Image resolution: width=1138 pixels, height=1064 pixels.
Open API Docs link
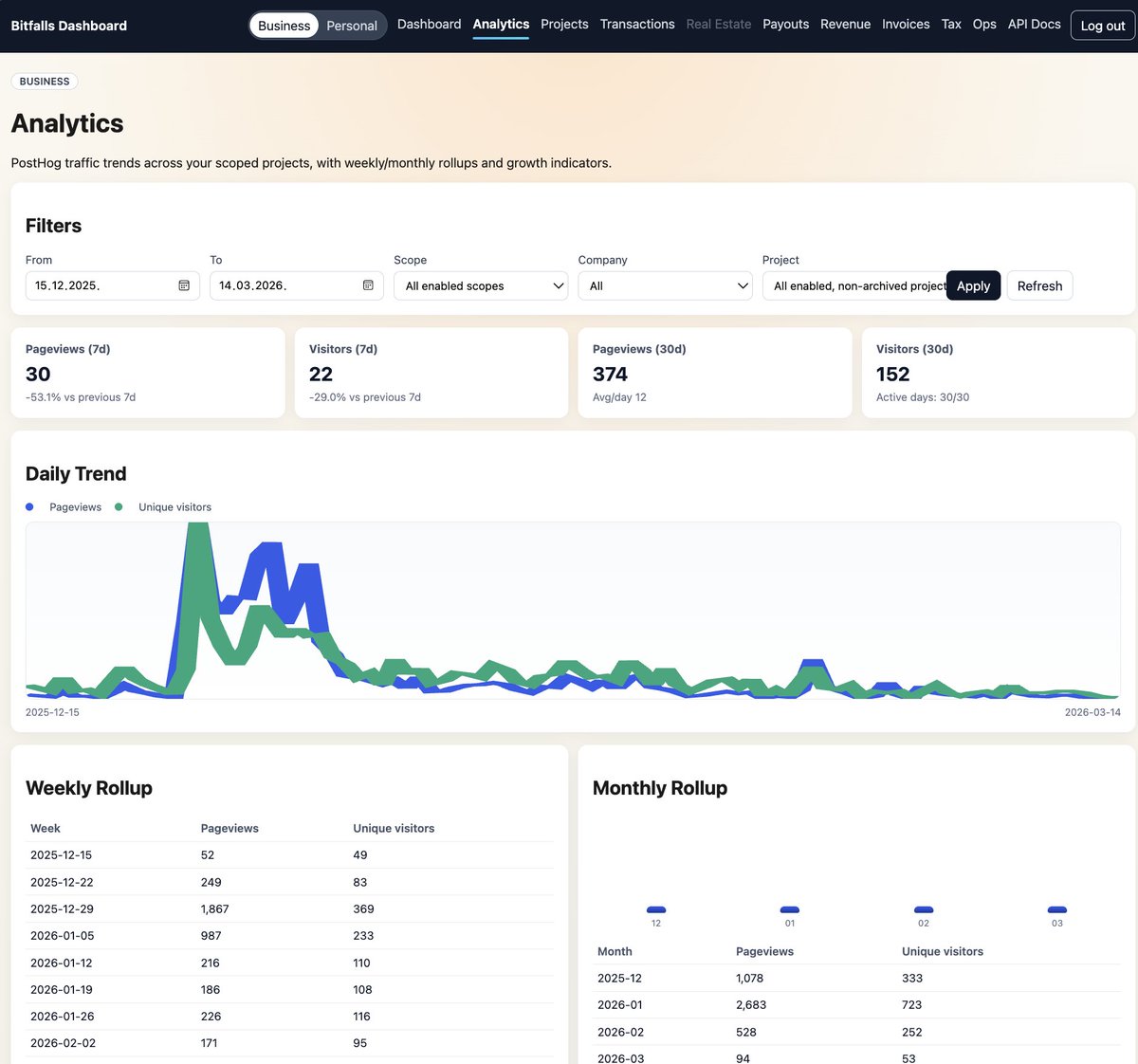[x=1035, y=24]
